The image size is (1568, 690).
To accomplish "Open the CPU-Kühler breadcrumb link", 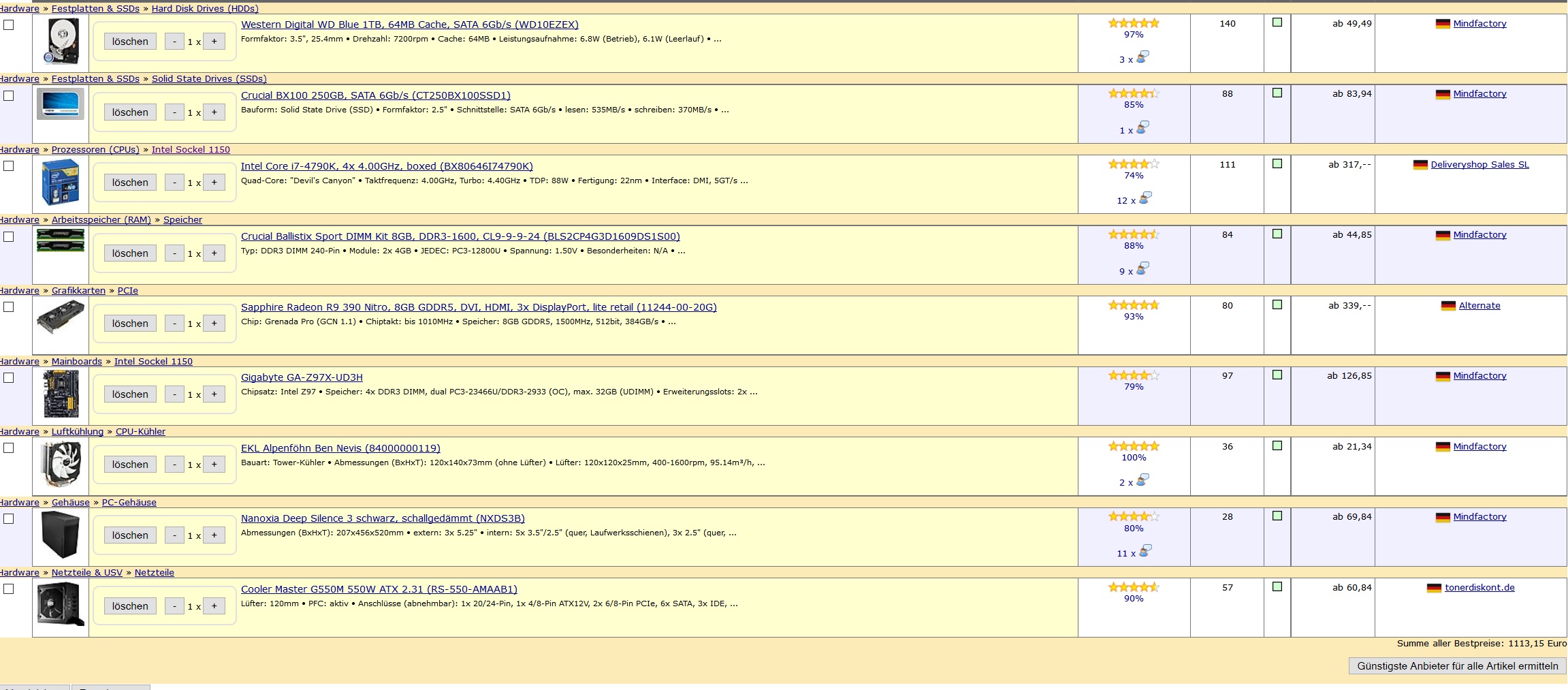I will pyautogui.click(x=140, y=432).
